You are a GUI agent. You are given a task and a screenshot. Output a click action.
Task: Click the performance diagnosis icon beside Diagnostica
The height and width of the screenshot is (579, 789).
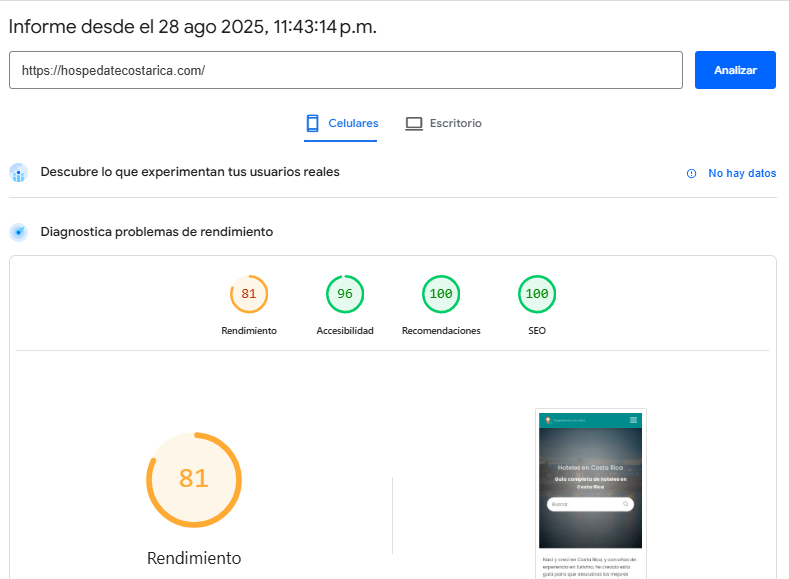tap(18, 232)
